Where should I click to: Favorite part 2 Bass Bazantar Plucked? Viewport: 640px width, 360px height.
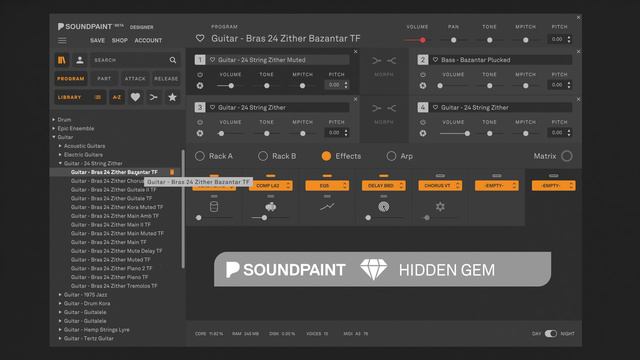(435, 60)
